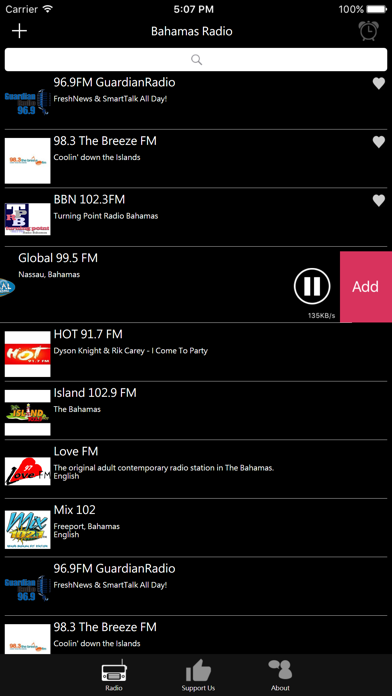The height and width of the screenshot is (696, 392).
Task: Open the Support Us tab
Action: point(198,675)
